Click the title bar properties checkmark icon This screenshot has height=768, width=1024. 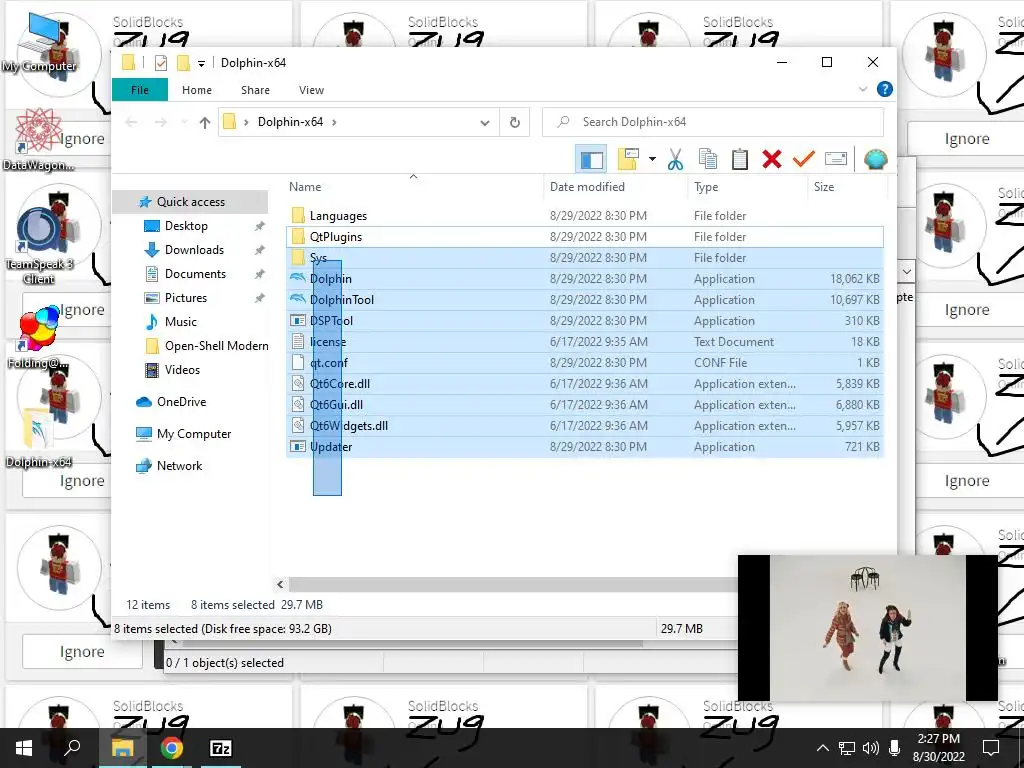pos(161,63)
